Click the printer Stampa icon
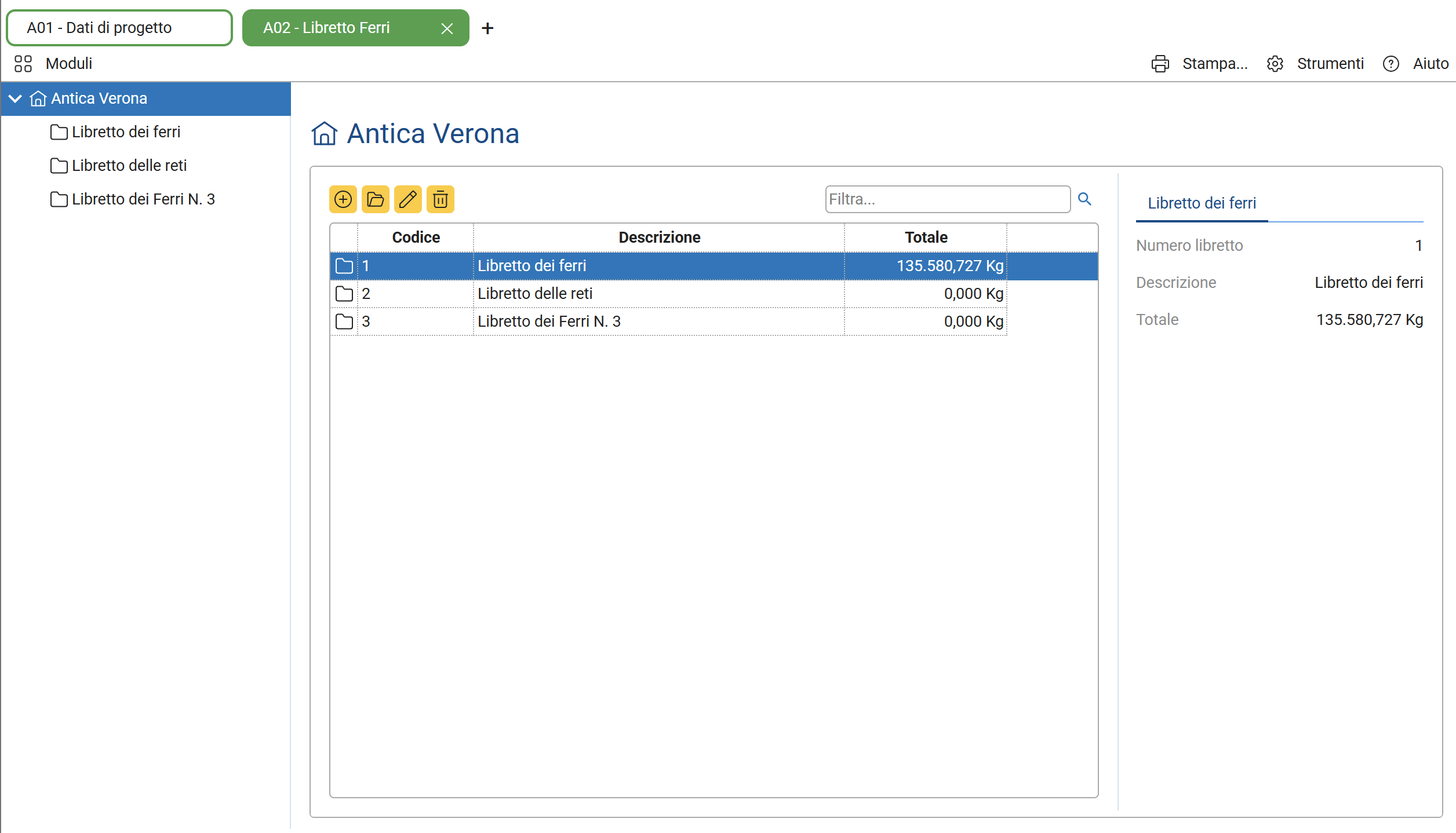This screenshot has width=1456, height=833. point(1160,64)
